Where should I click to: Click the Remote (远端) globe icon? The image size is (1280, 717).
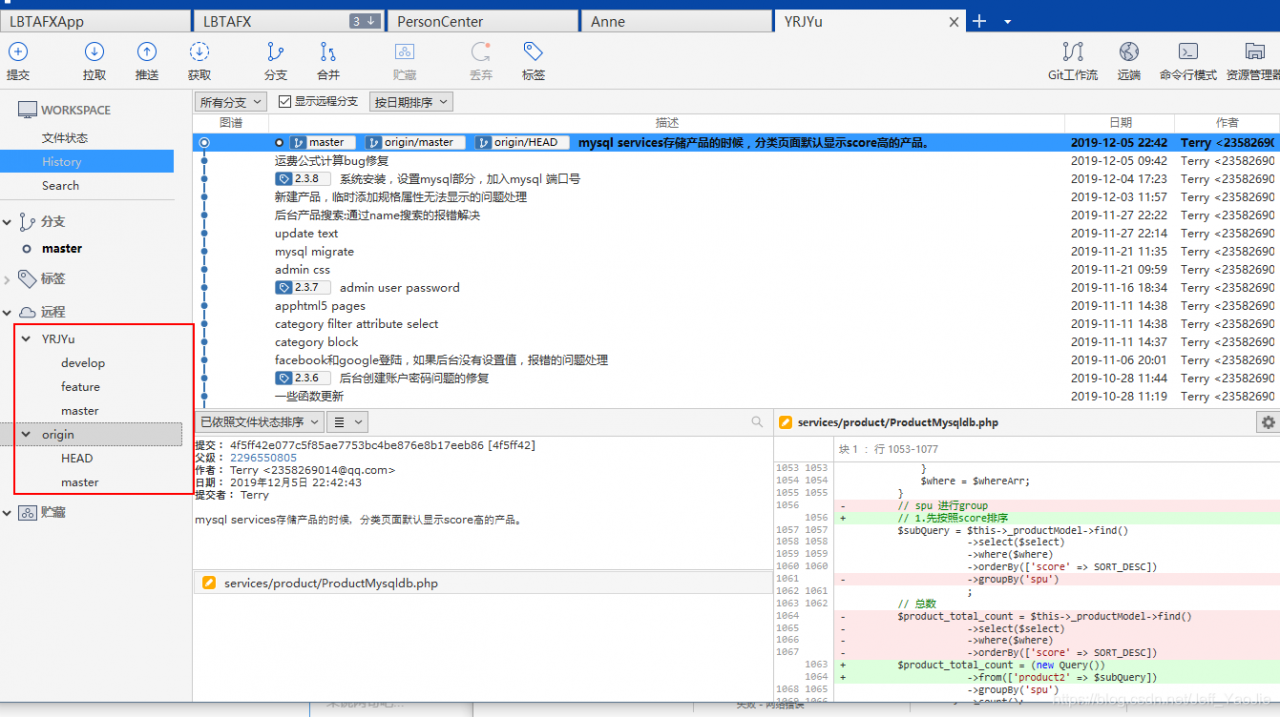(x=1129, y=52)
